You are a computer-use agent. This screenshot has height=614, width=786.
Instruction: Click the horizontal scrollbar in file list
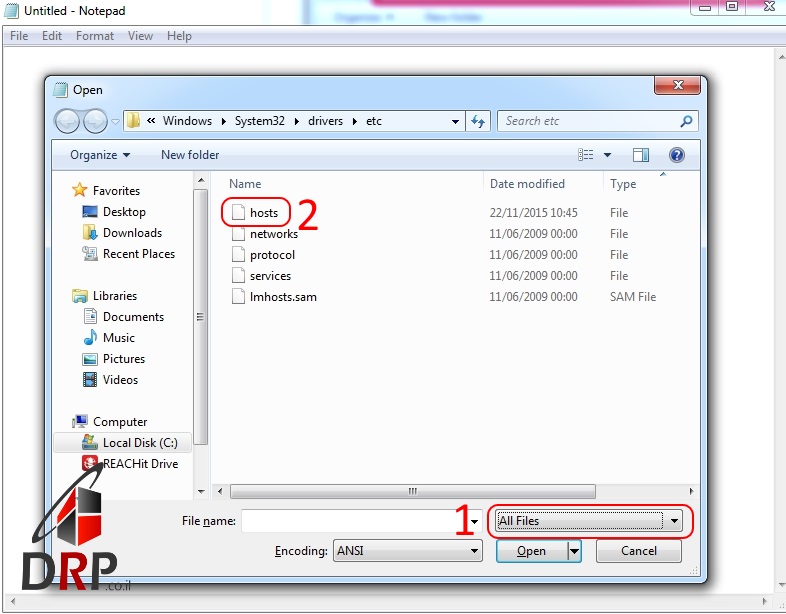click(x=411, y=492)
